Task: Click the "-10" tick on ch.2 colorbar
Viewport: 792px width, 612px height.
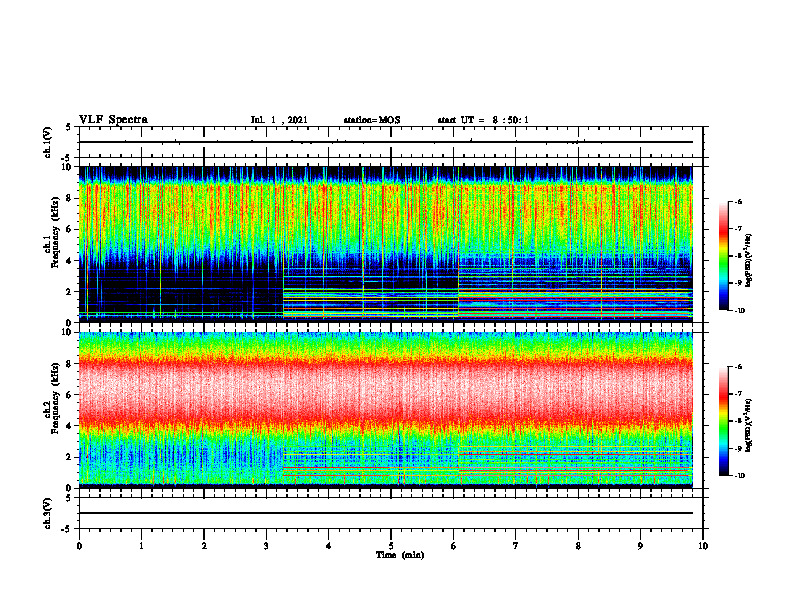Action: click(739, 476)
